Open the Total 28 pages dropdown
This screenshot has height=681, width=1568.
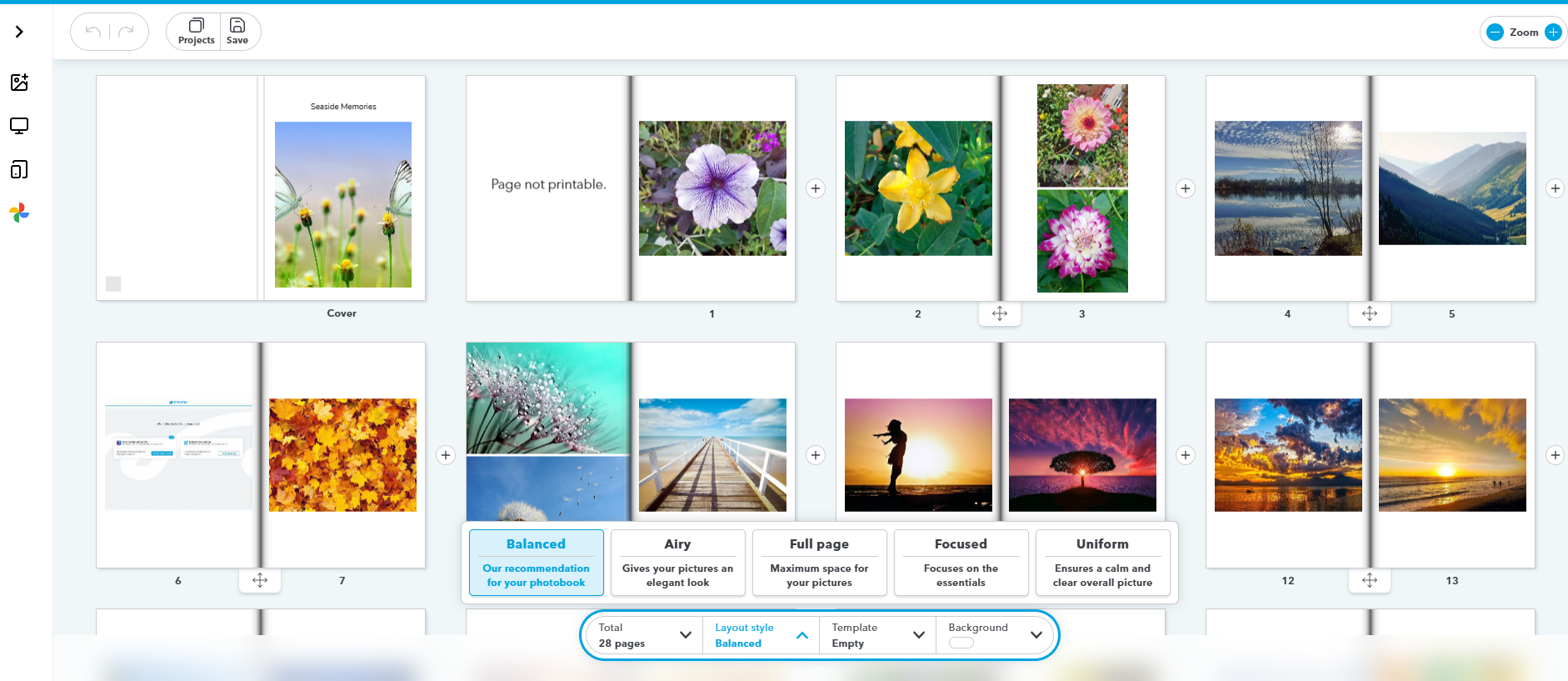pos(644,635)
